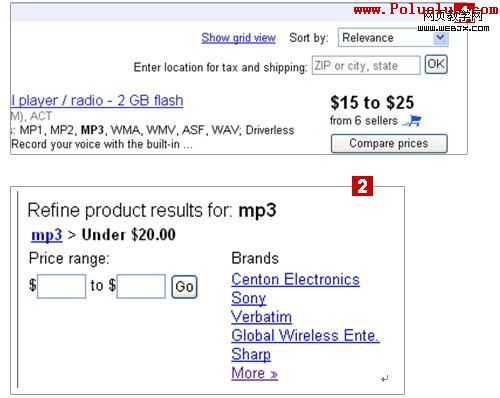The width and height of the screenshot is (500, 398).
Task: Click the $15 to $25 price text
Action: pos(372,103)
